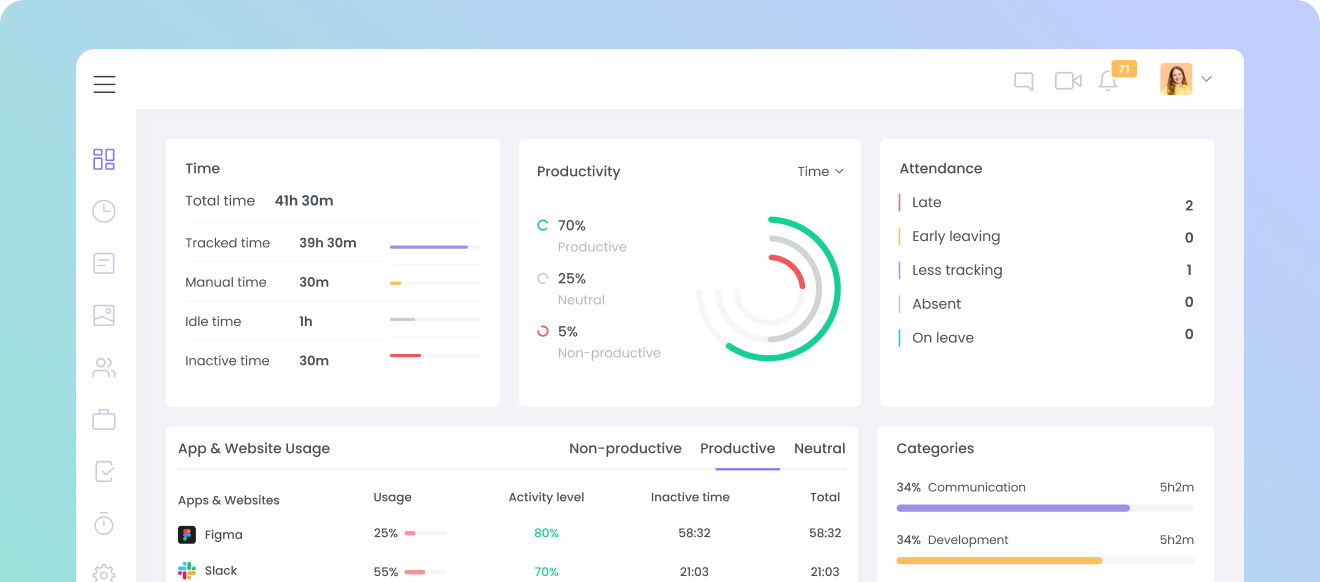Click the productivity donut chart
Viewport: 1320px width, 582px height.
(x=768, y=289)
